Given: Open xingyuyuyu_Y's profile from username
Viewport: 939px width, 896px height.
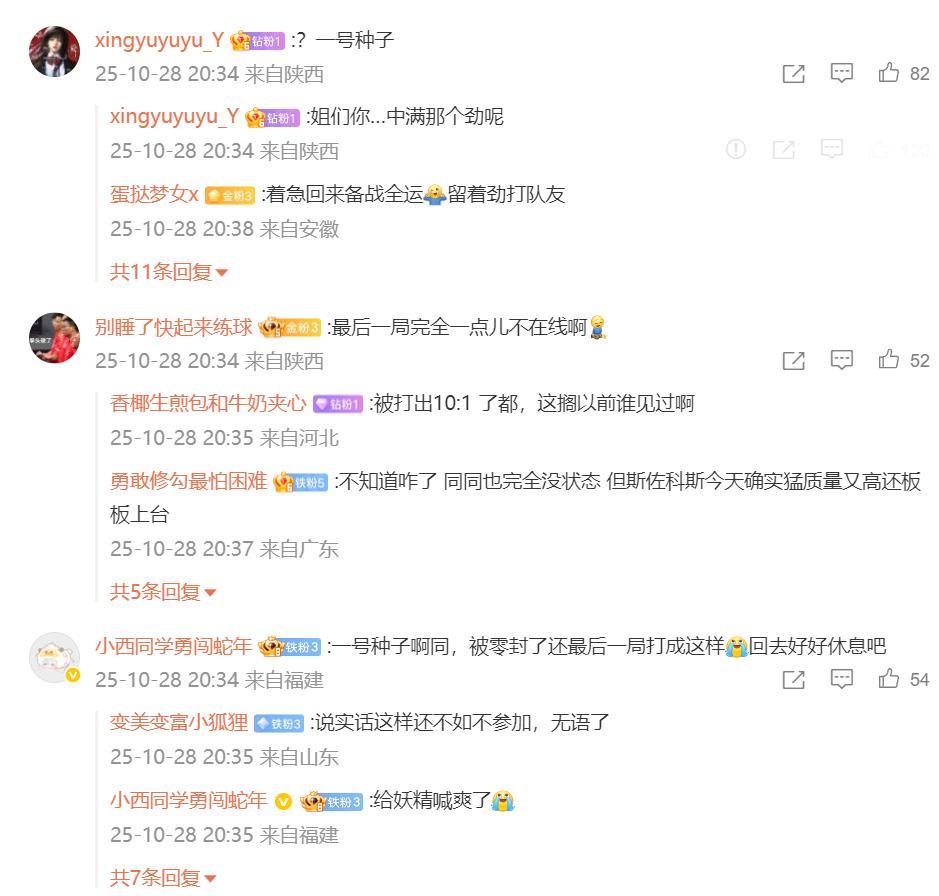Looking at the screenshot, I should click(x=159, y=40).
